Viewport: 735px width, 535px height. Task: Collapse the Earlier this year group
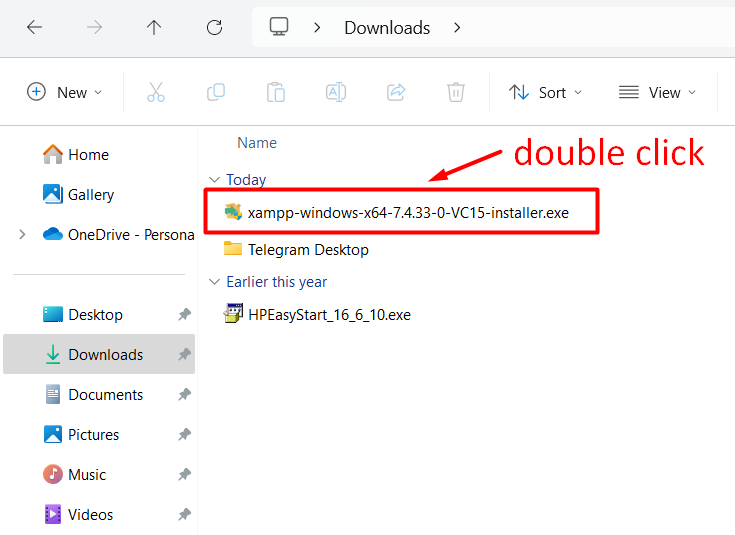point(214,282)
